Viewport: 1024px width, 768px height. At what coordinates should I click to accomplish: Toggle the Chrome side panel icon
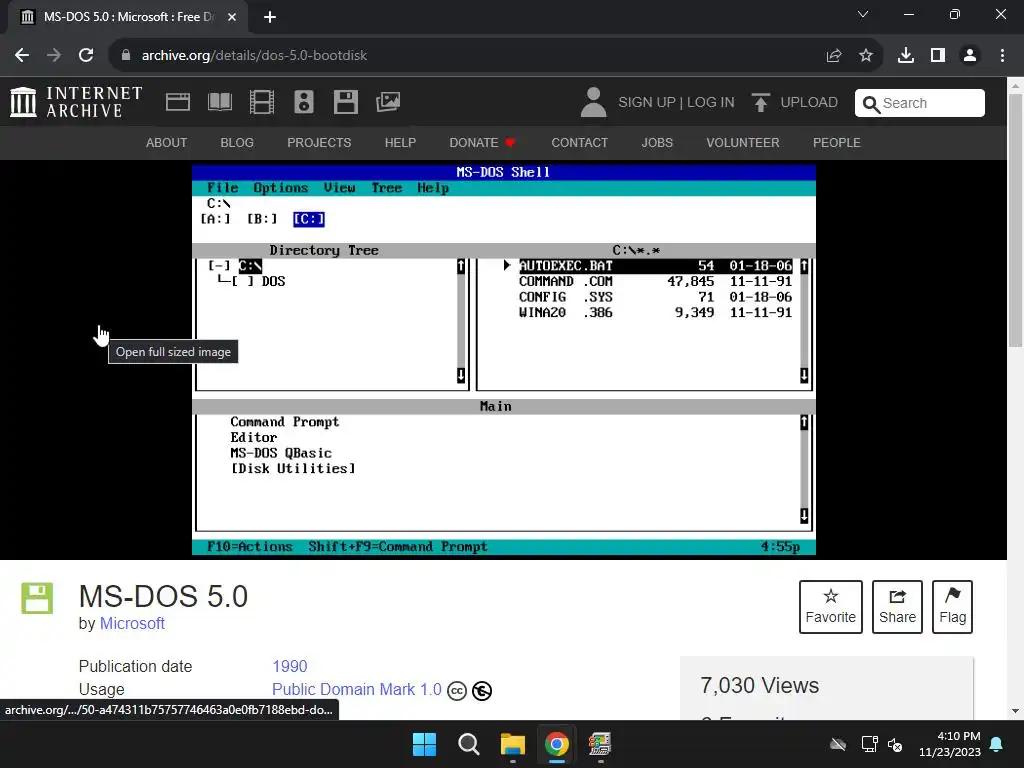[938, 56]
